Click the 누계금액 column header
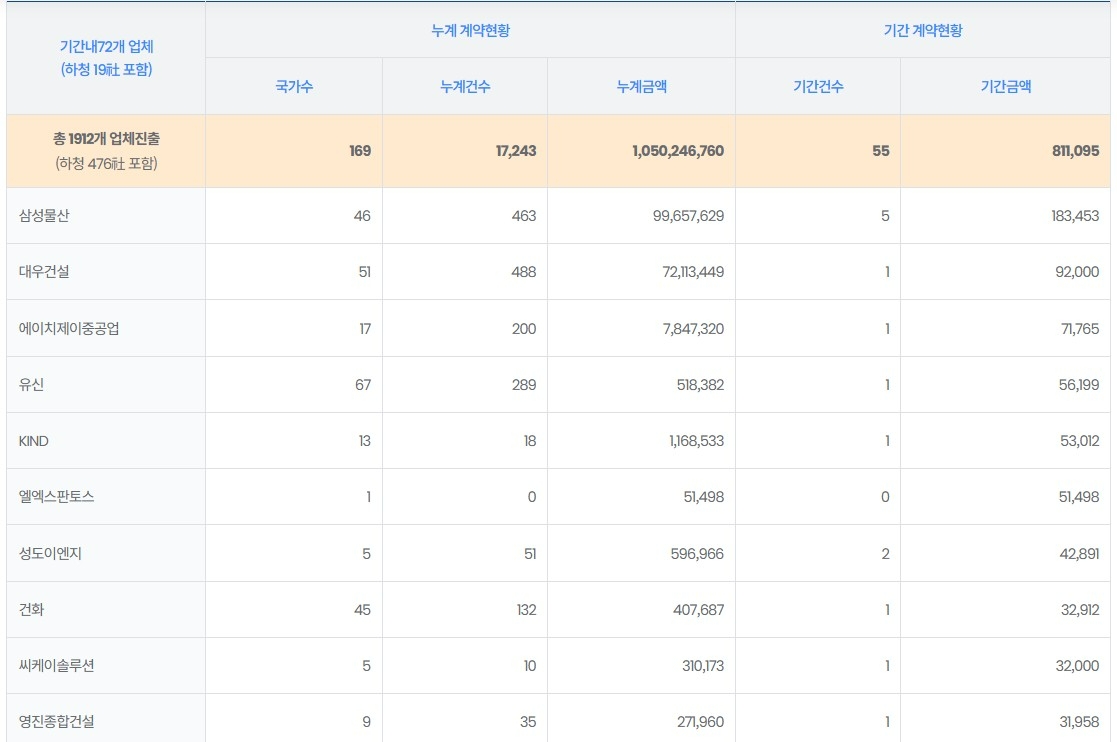 coord(641,86)
